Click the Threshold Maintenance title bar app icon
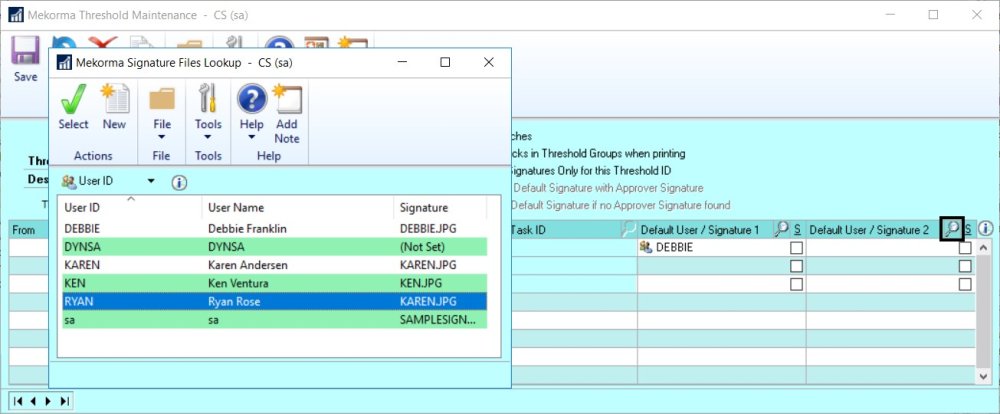The width and height of the screenshot is (1000, 414). pyautogui.click(x=16, y=15)
